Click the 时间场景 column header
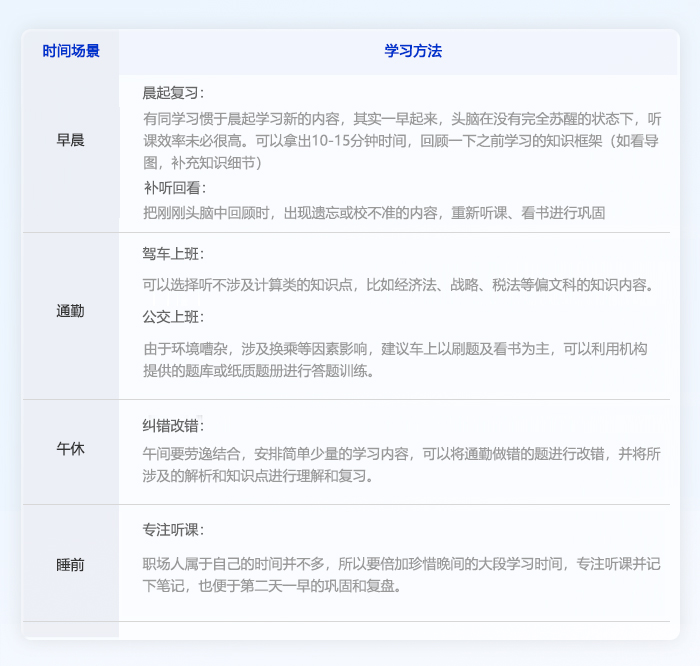The height and width of the screenshot is (666, 700). click(x=70, y=51)
